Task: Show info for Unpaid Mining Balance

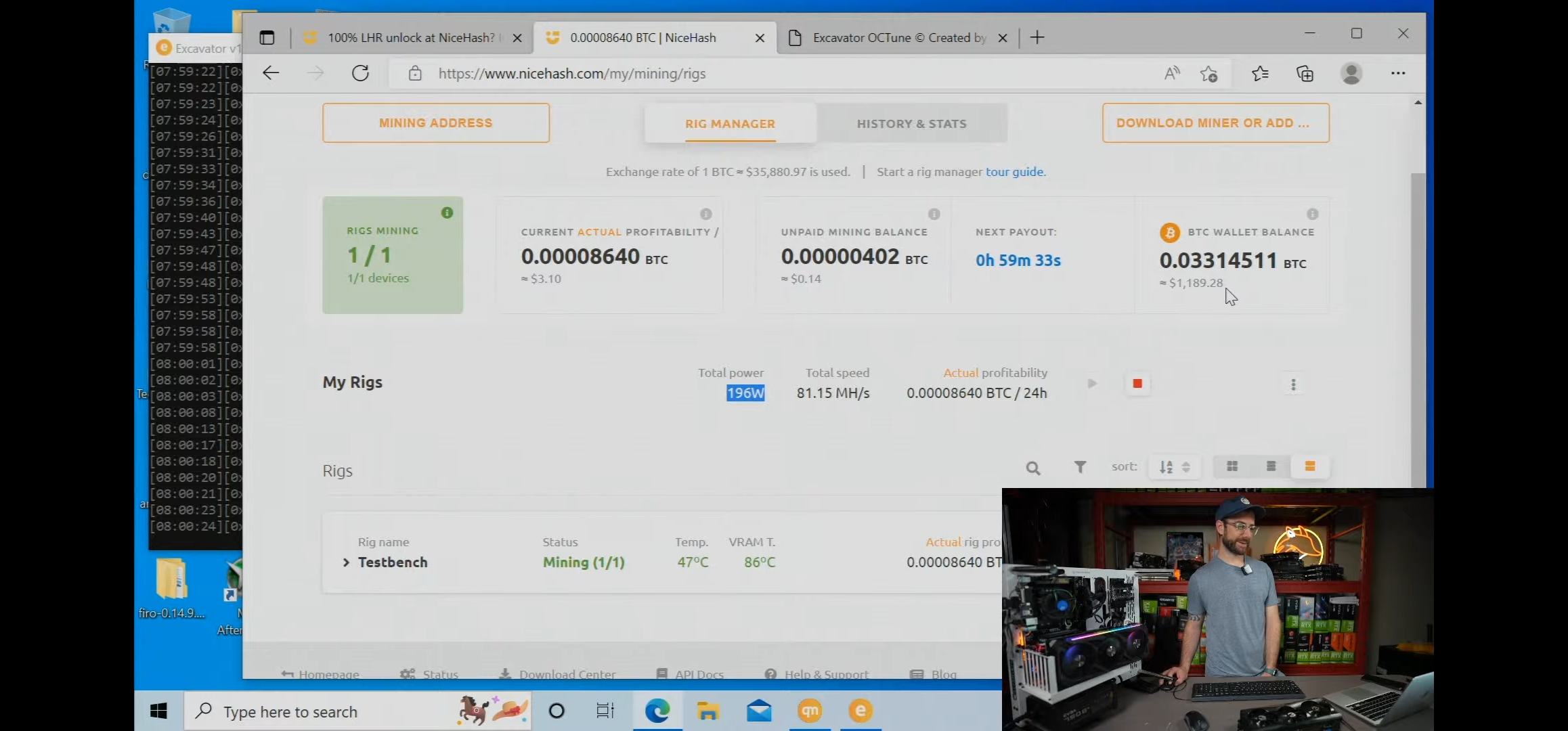Action: pyautogui.click(x=934, y=214)
